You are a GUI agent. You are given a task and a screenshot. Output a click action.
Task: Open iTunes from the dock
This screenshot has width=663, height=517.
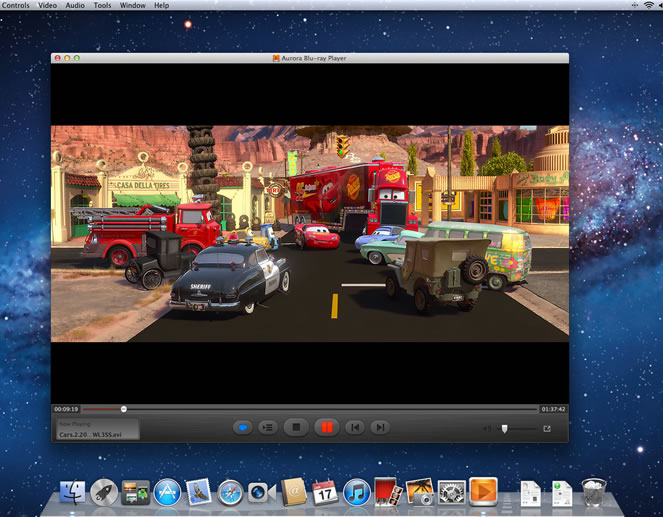pyautogui.click(x=356, y=492)
